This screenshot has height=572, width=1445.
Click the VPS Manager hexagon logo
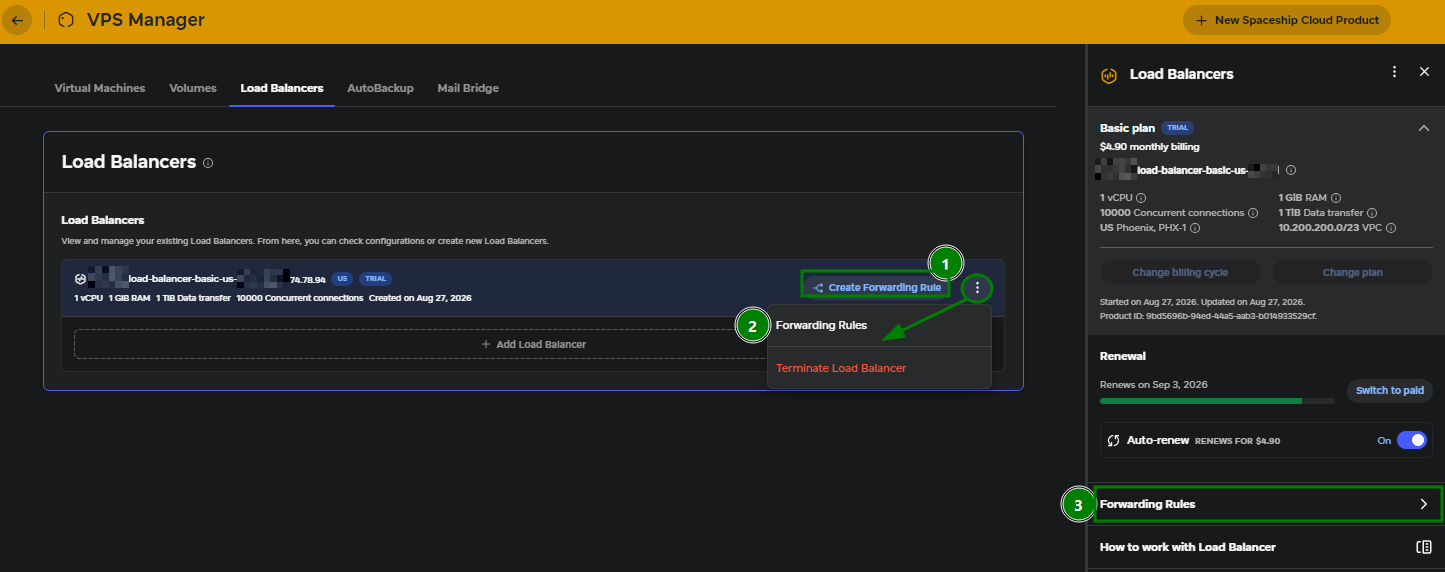coord(66,20)
